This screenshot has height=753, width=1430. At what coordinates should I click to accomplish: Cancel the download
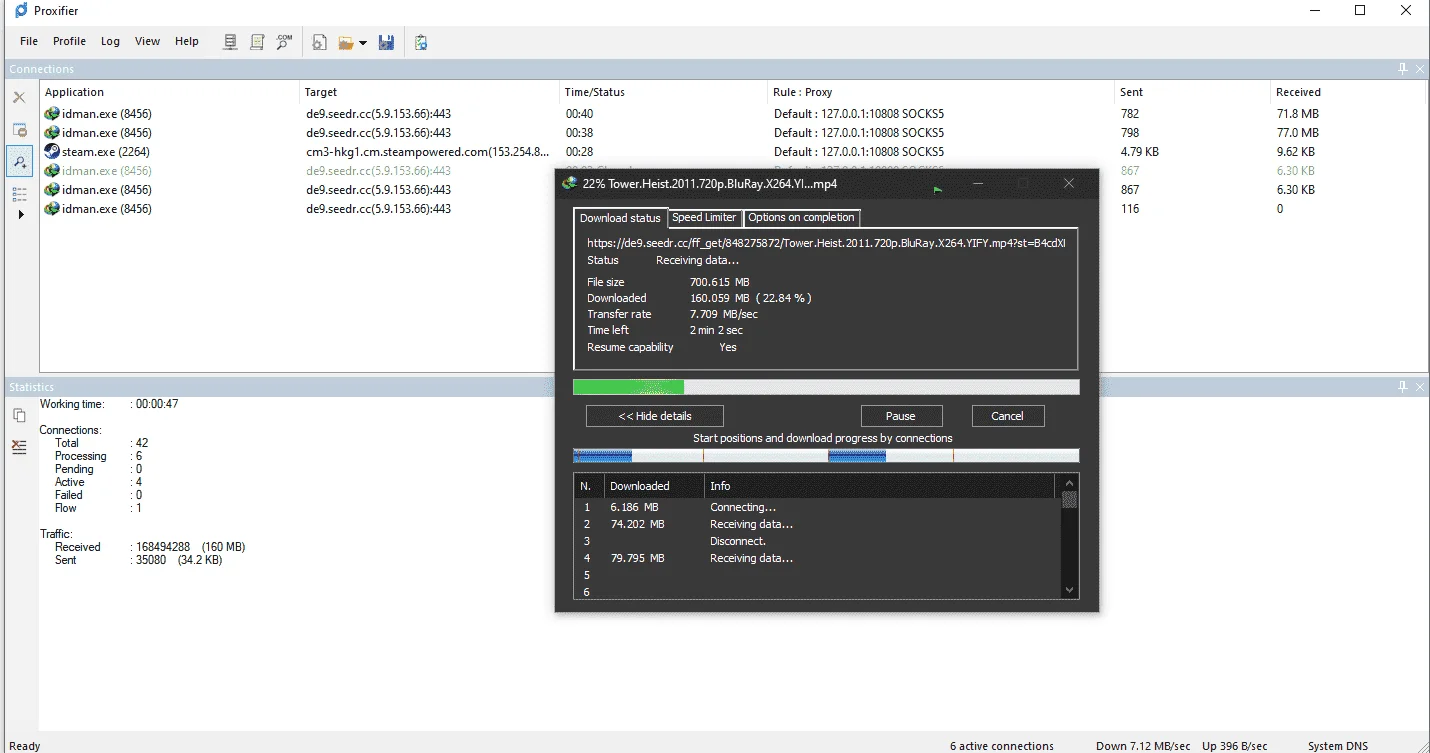pos(1007,416)
